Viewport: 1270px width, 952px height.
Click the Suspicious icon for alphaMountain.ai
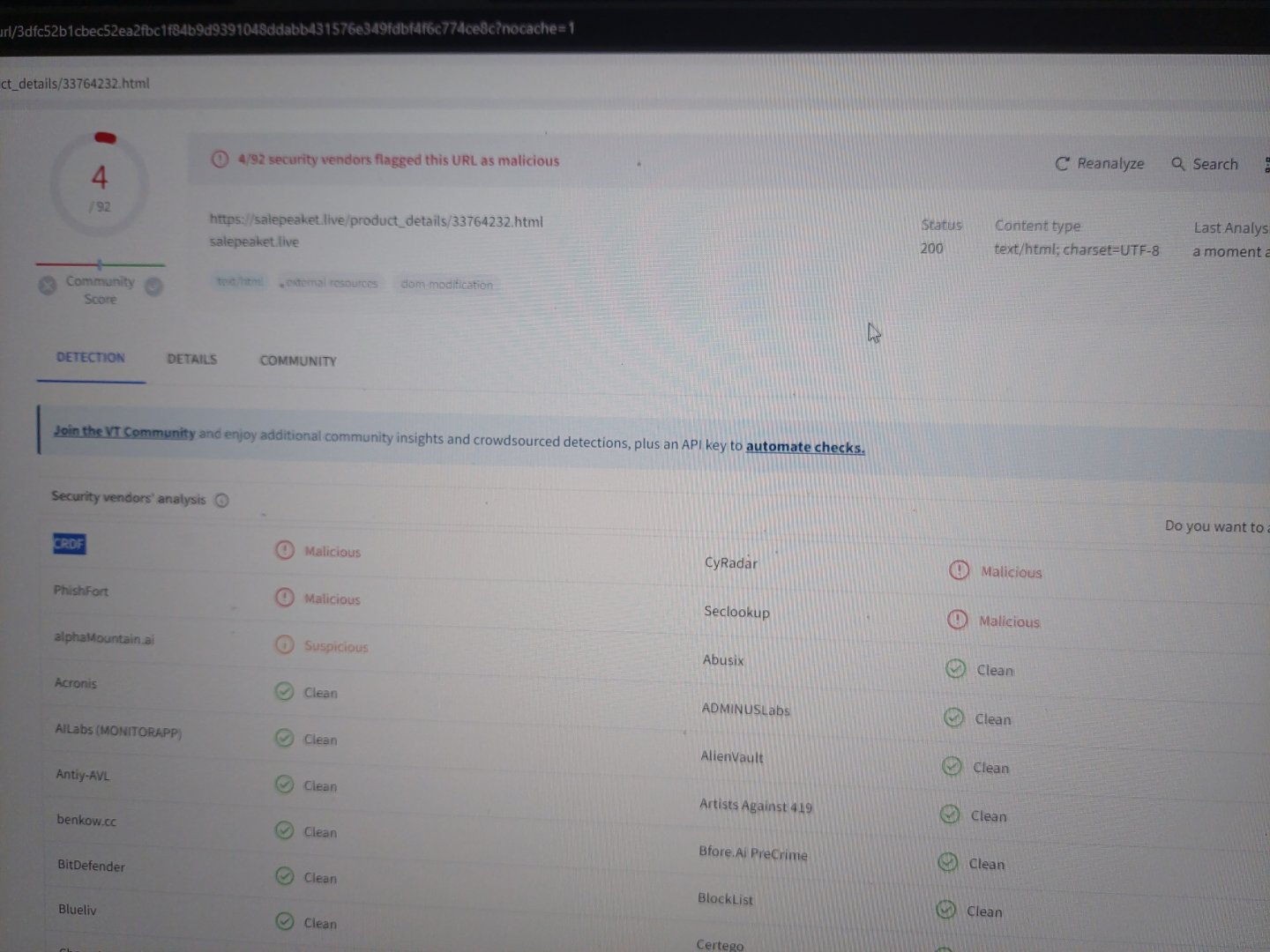point(284,644)
